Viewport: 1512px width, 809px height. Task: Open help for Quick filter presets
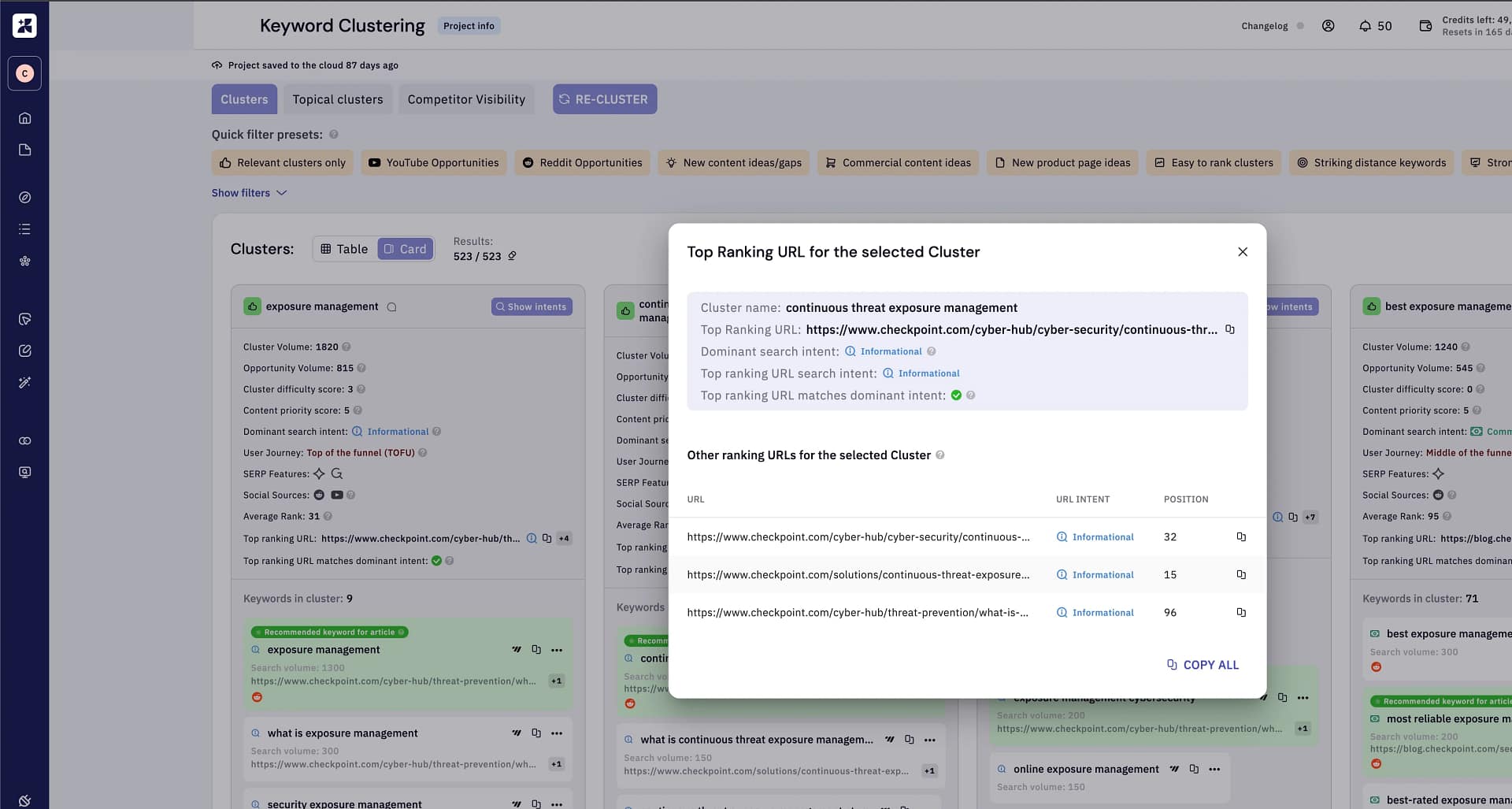click(x=334, y=135)
